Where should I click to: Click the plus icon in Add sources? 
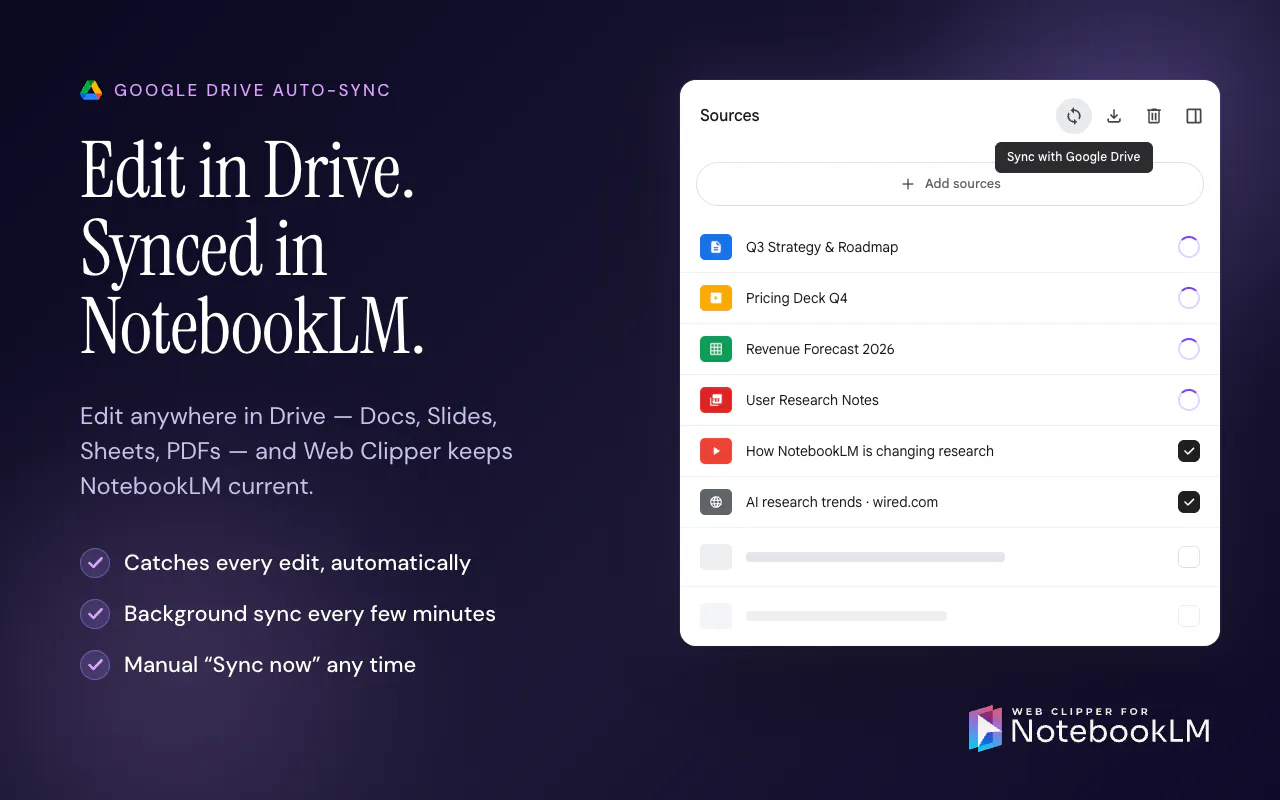(x=908, y=184)
